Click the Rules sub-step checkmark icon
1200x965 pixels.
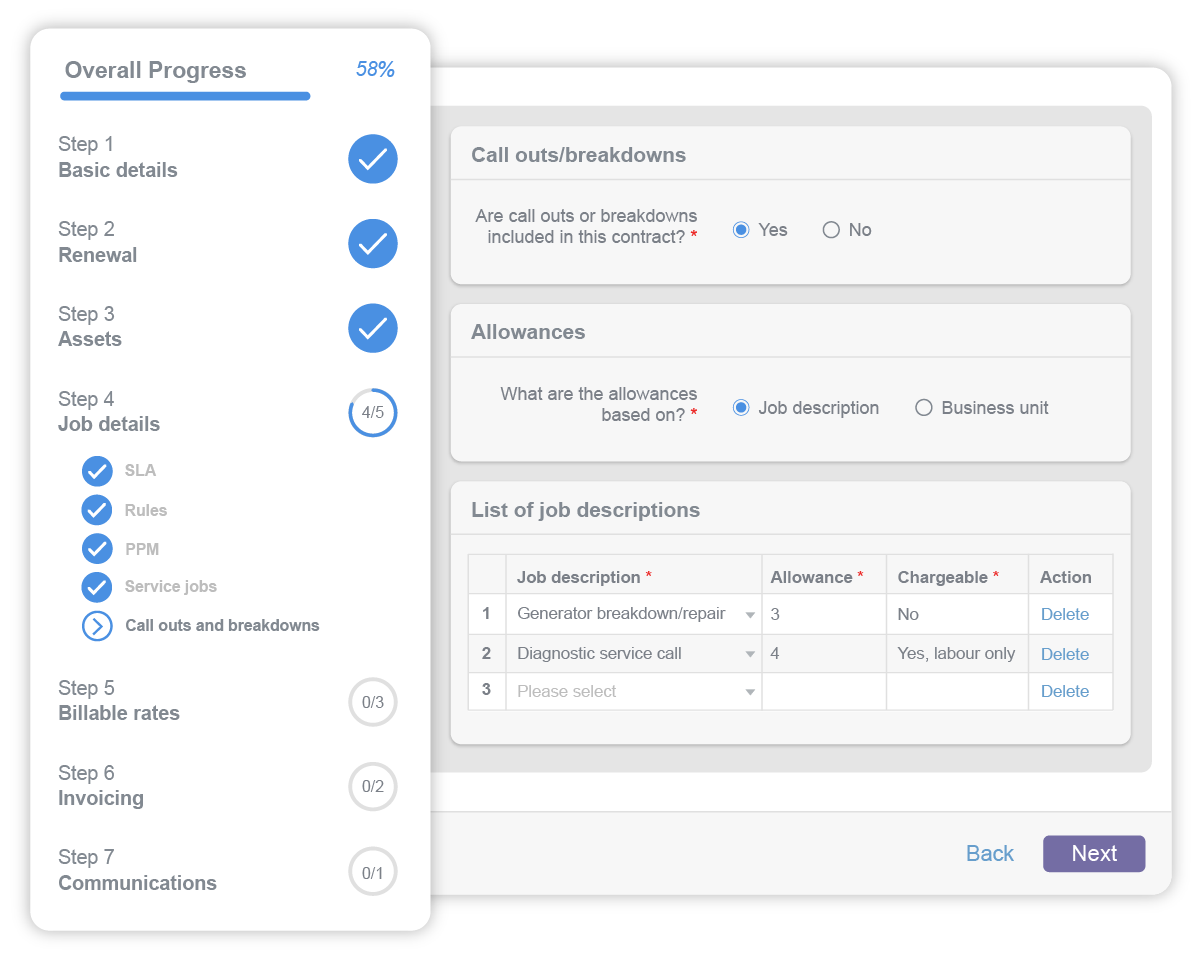click(97, 510)
